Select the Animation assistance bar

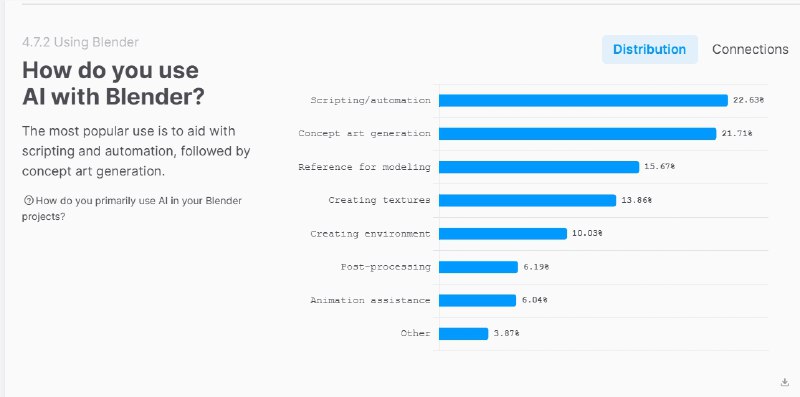tap(478, 300)
